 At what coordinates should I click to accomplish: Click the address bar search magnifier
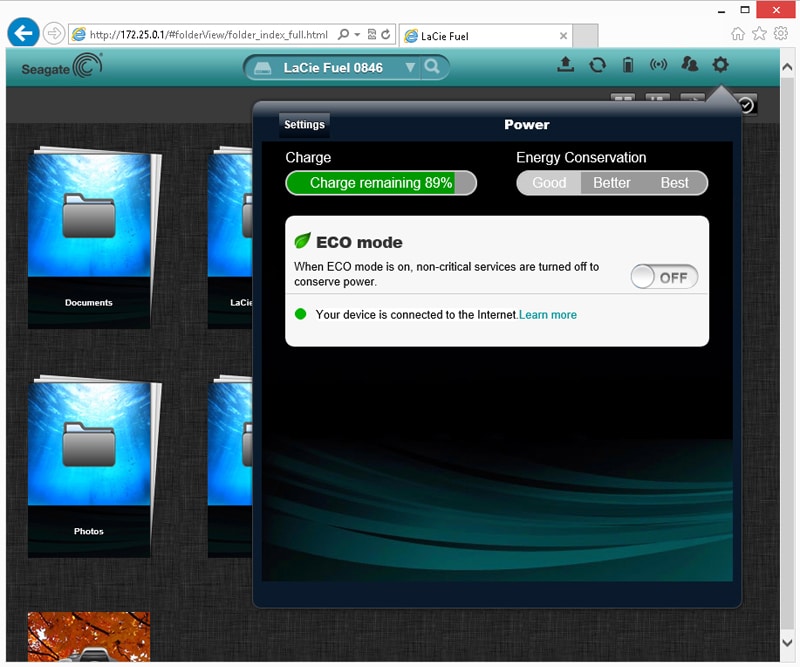point(344,34)
